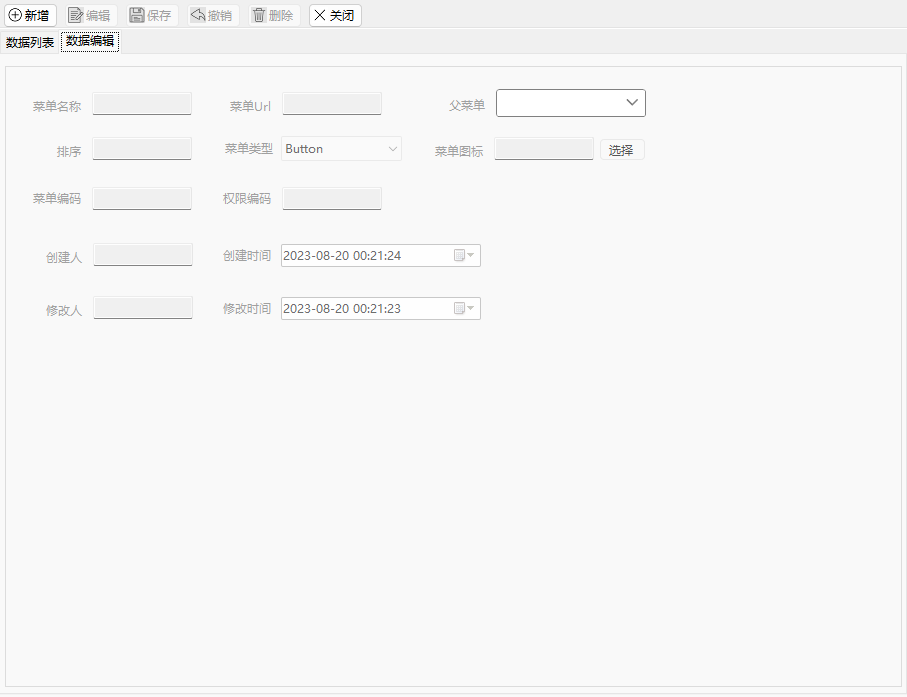
Task: Click the 权限编码 input field
Action: 331,198
